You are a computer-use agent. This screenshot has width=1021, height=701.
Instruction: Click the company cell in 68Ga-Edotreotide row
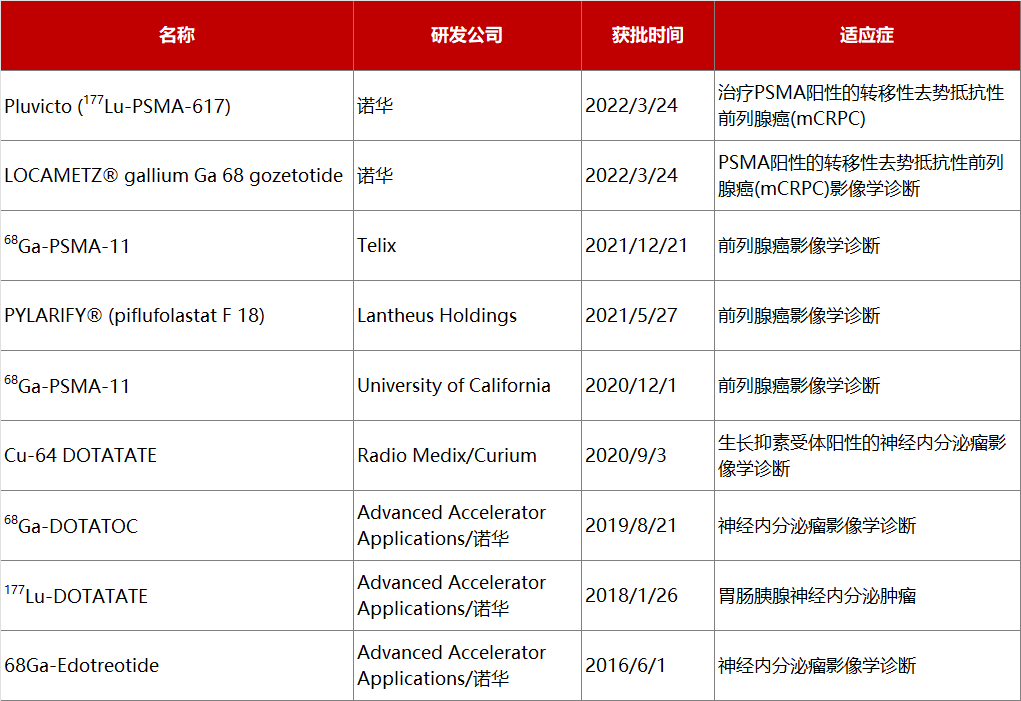(x=467, y=665)
